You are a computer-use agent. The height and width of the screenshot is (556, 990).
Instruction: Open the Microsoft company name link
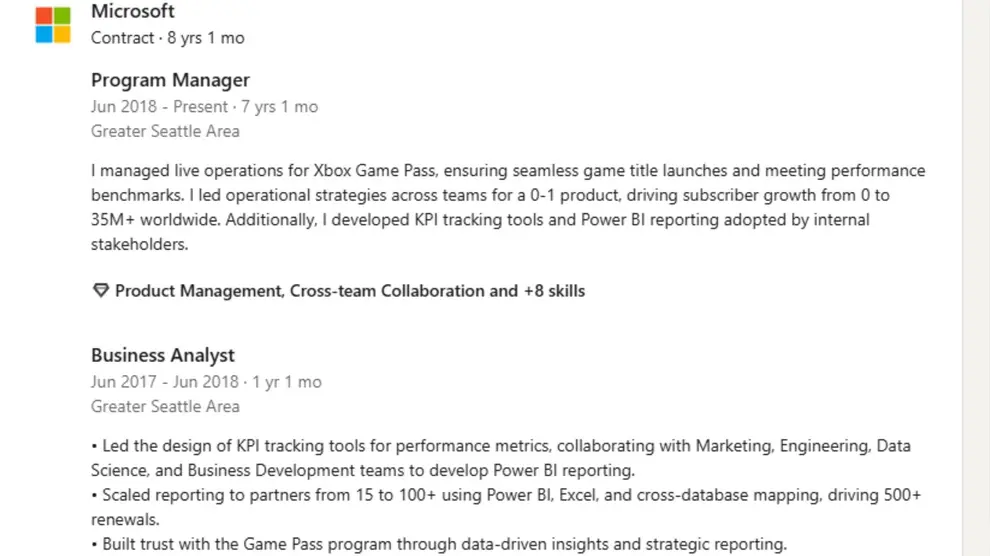click(132, 12)
